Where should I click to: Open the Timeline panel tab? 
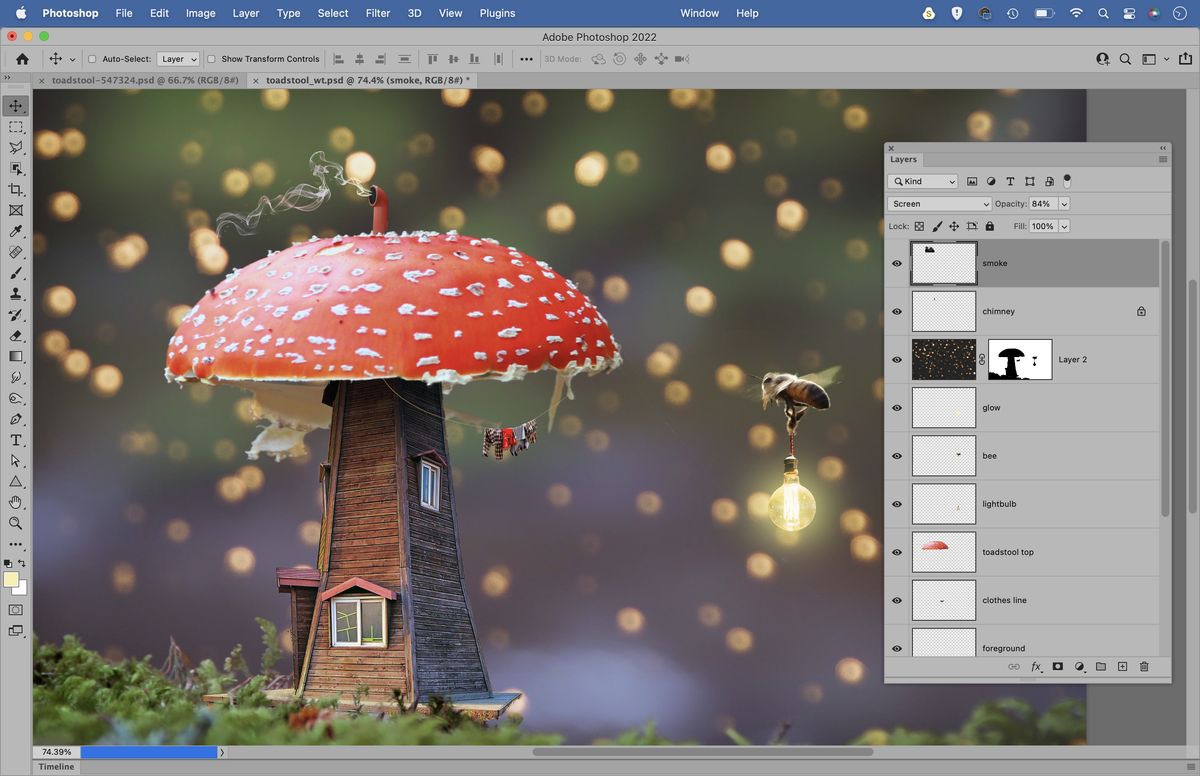pos(56,767)
